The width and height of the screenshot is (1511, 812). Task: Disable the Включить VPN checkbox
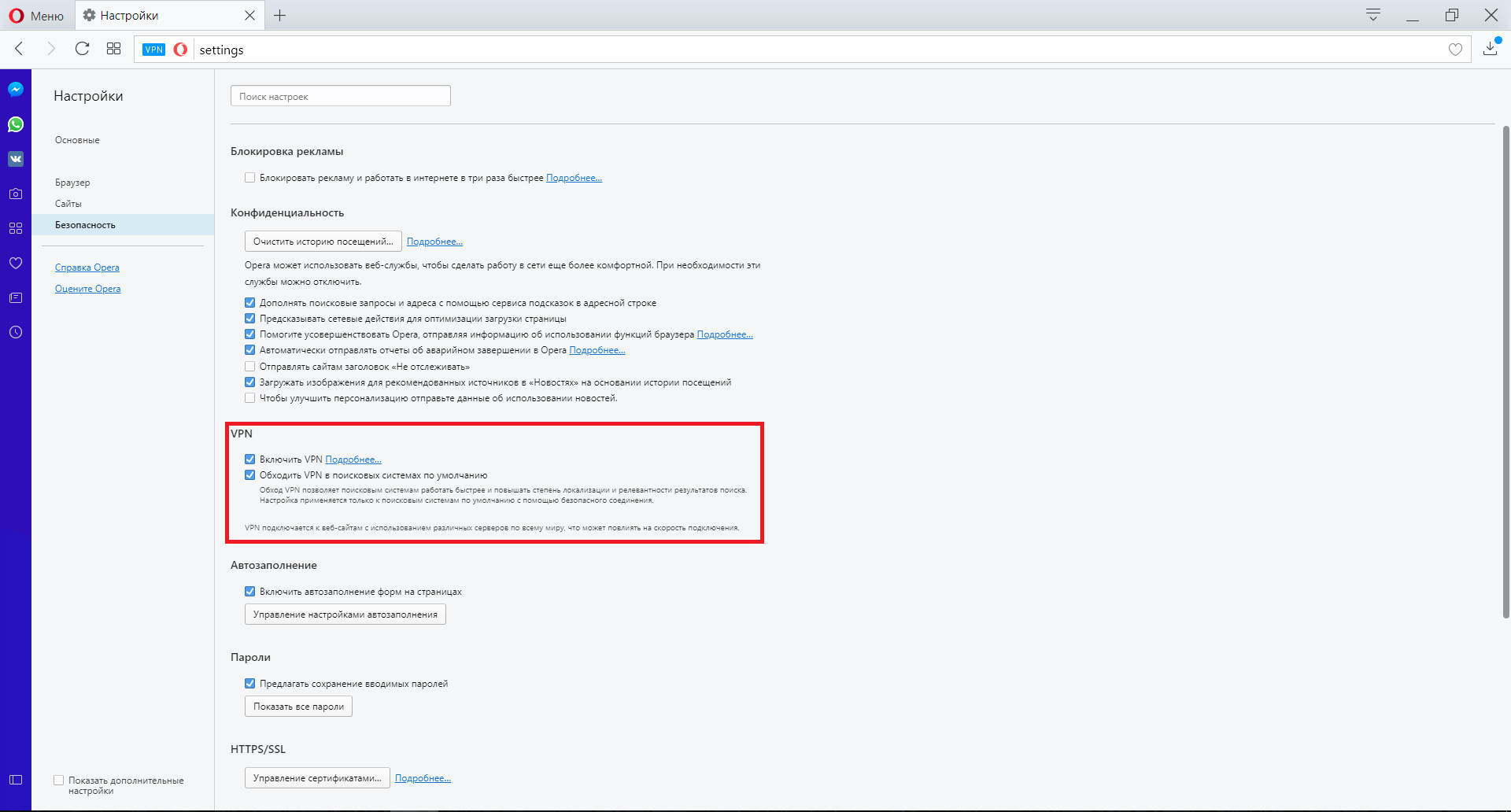pos(250,459)
